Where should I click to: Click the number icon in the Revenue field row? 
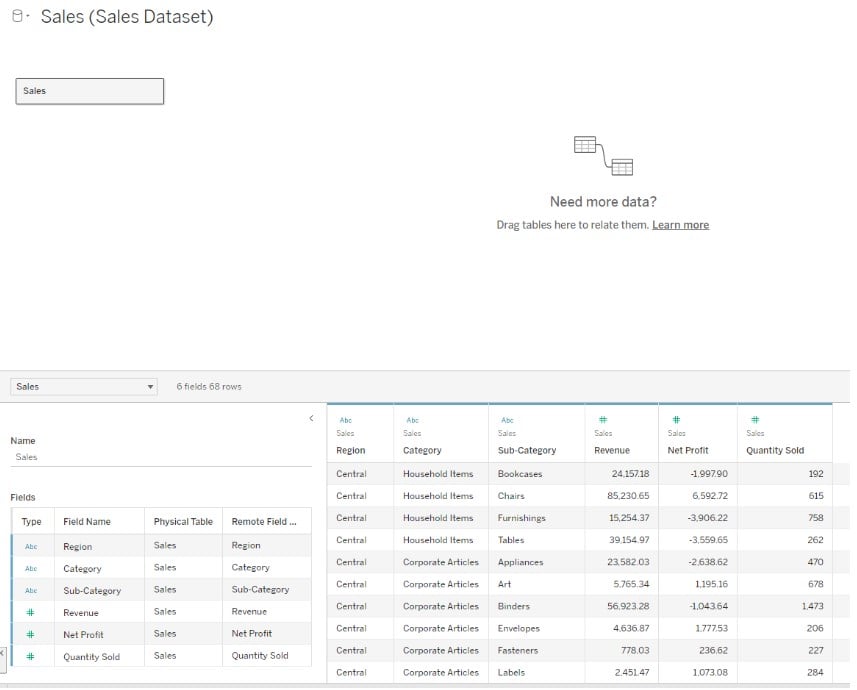tap(31, 612)
